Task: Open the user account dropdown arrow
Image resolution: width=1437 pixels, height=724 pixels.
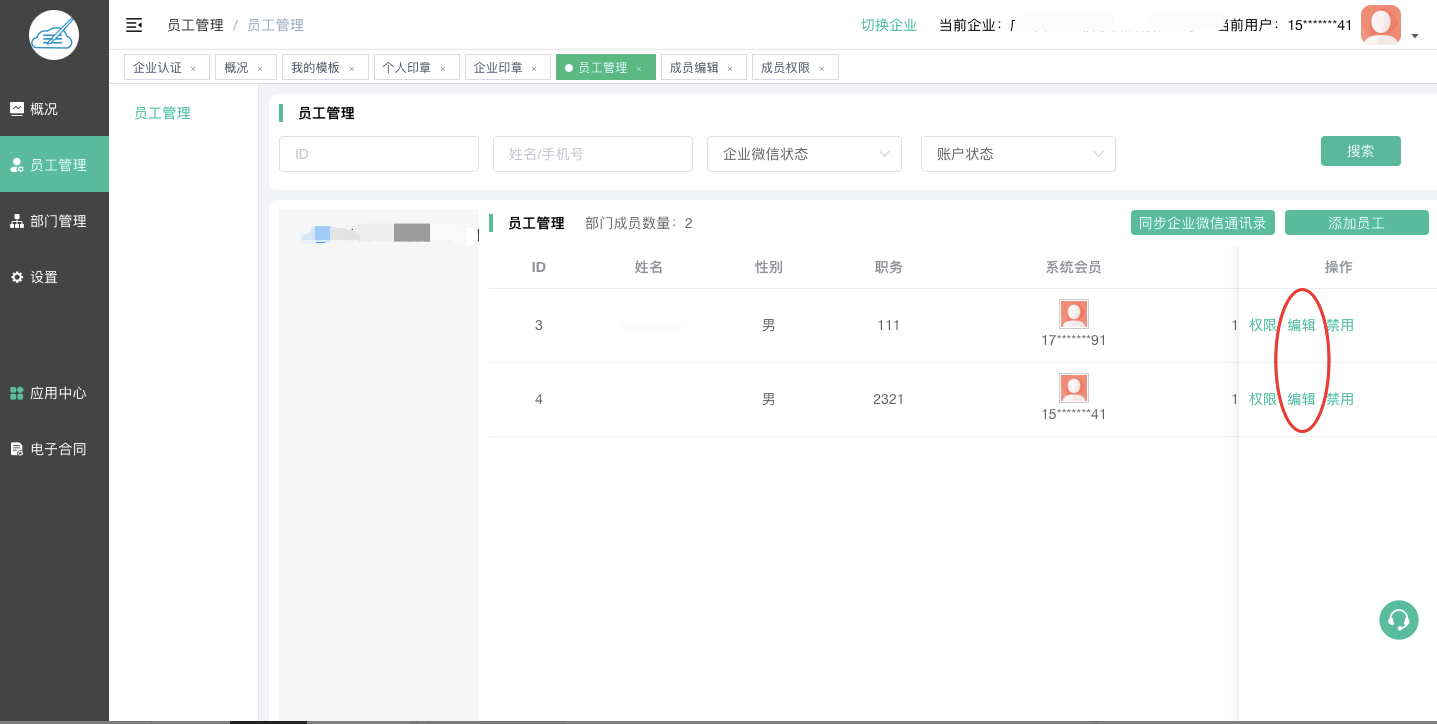Action: (1415, 36)
